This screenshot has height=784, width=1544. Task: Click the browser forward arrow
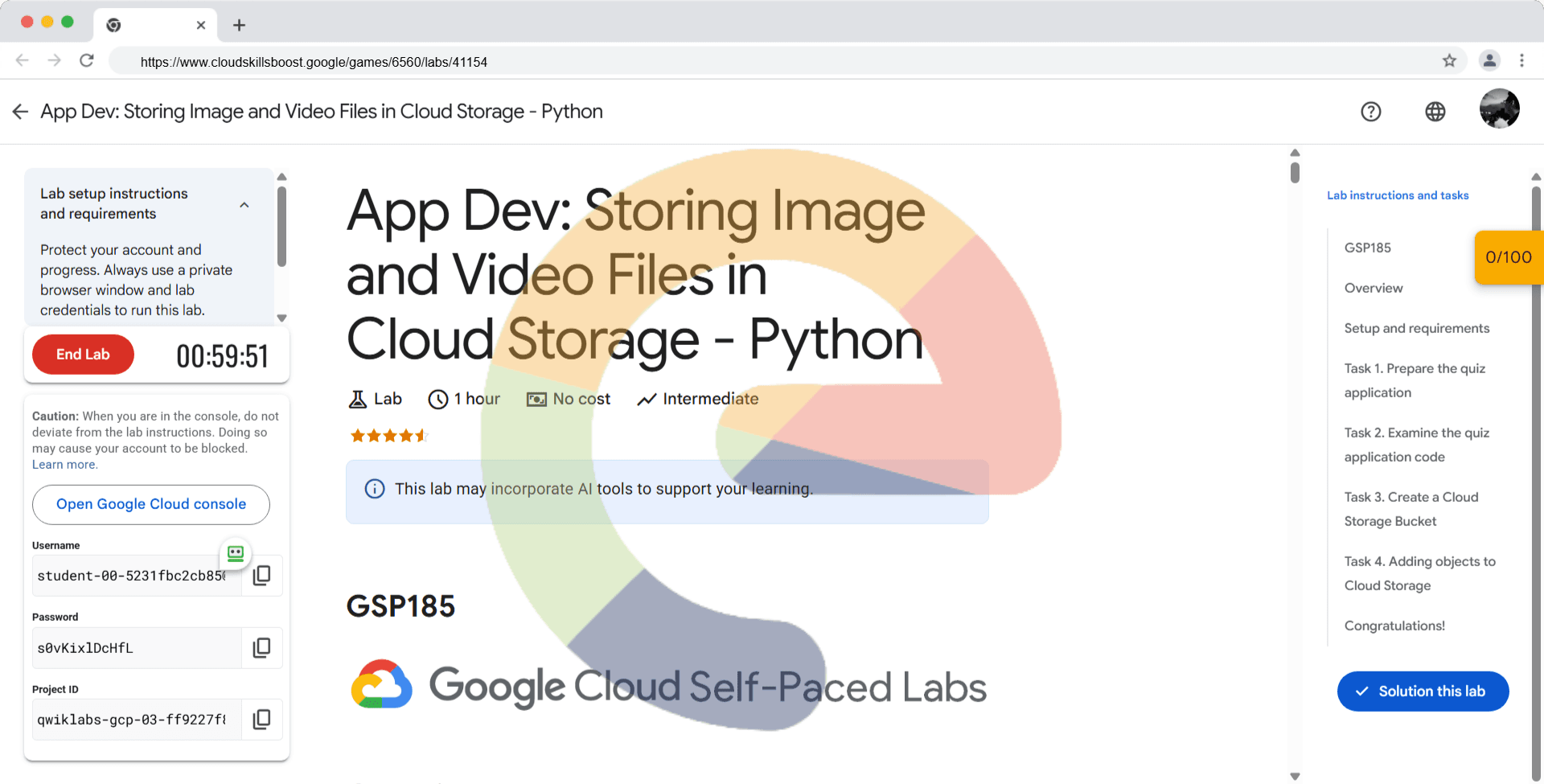click(54, 60)
